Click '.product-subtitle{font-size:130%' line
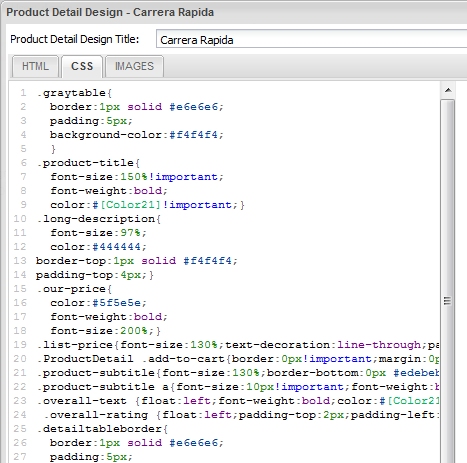This screenshot has height=463, width=467. pyautogui.click(x=238, y=373)
